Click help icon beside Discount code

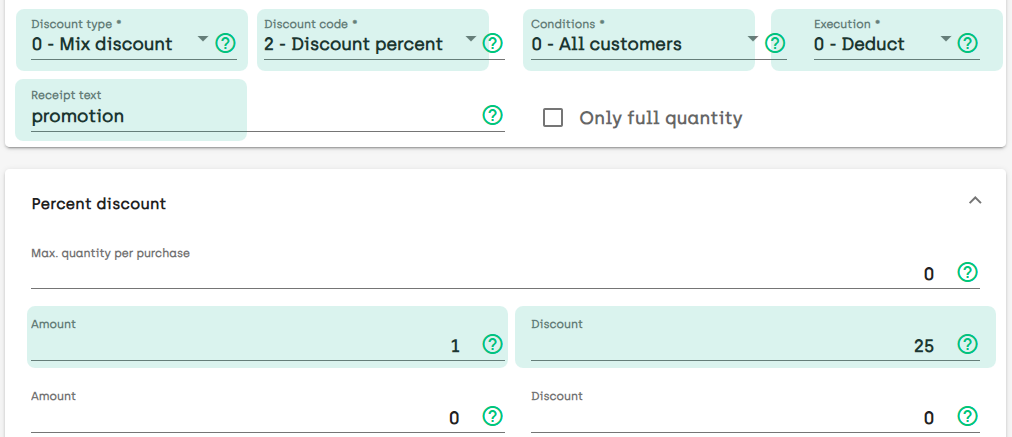[x=492, y=43]
